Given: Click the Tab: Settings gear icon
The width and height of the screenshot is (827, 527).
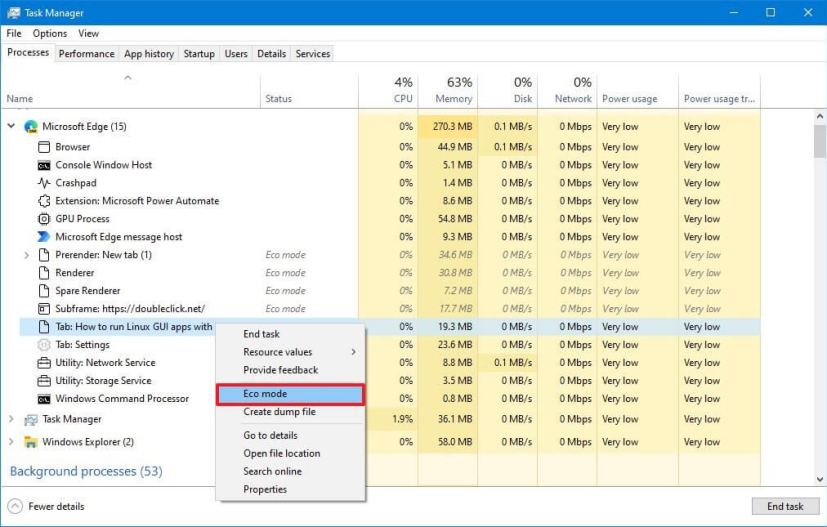Looking at the screenshot, I should tap(44, 344).
